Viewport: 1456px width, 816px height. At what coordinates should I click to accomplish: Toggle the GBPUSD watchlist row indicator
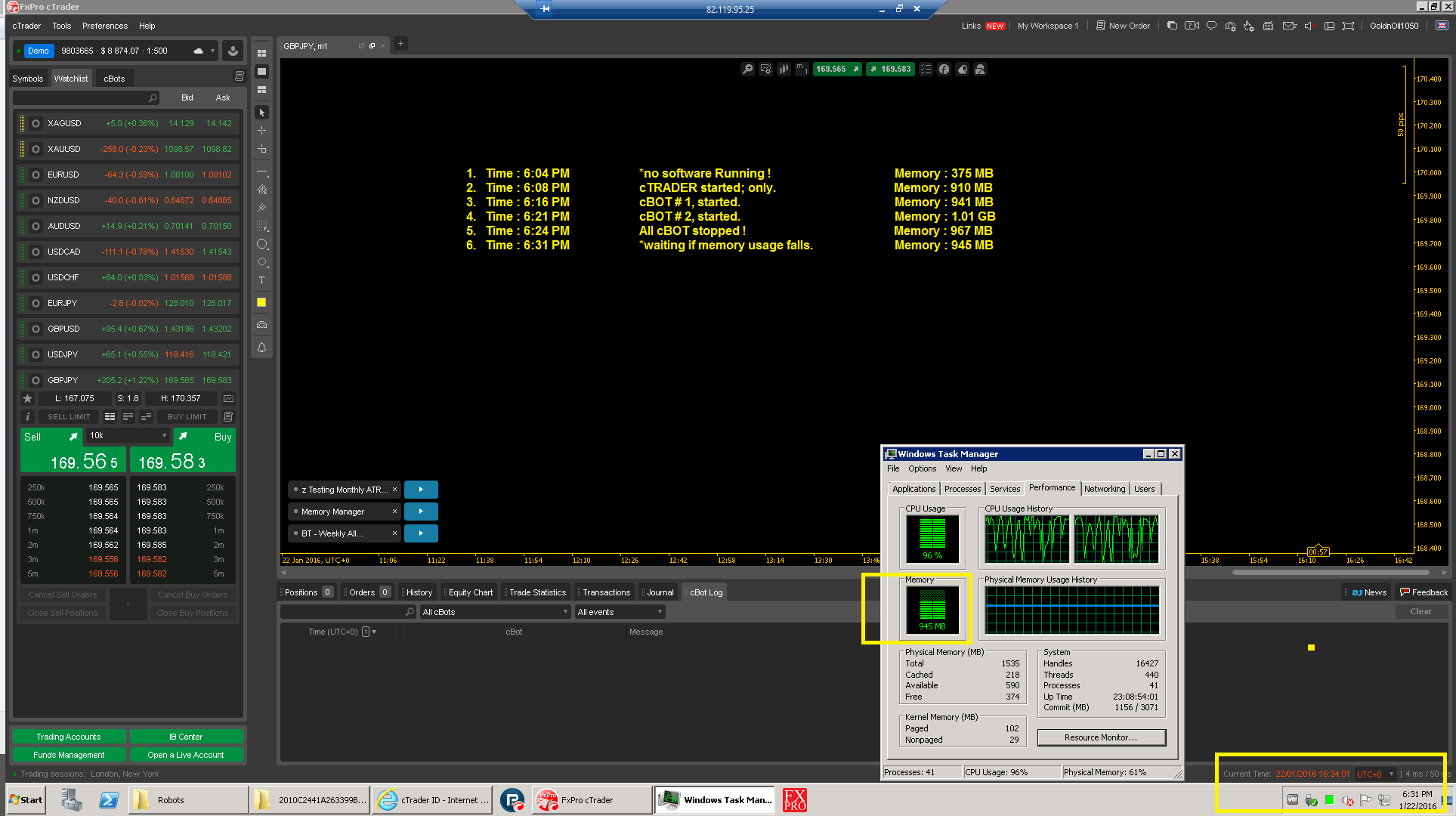pyautogui.click(x=36, y=329)
